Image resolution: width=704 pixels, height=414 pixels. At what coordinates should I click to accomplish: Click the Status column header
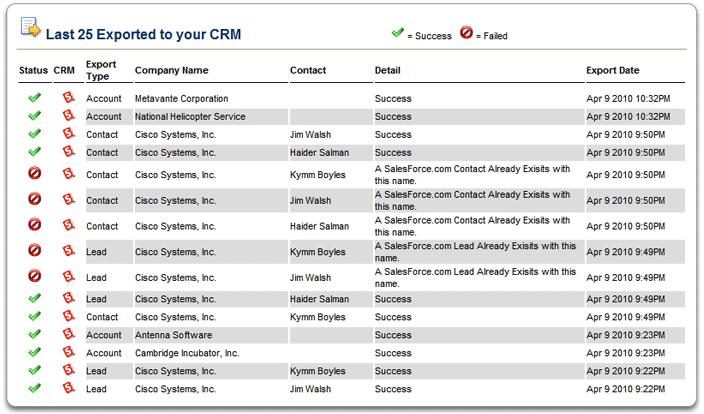(33, 70)
